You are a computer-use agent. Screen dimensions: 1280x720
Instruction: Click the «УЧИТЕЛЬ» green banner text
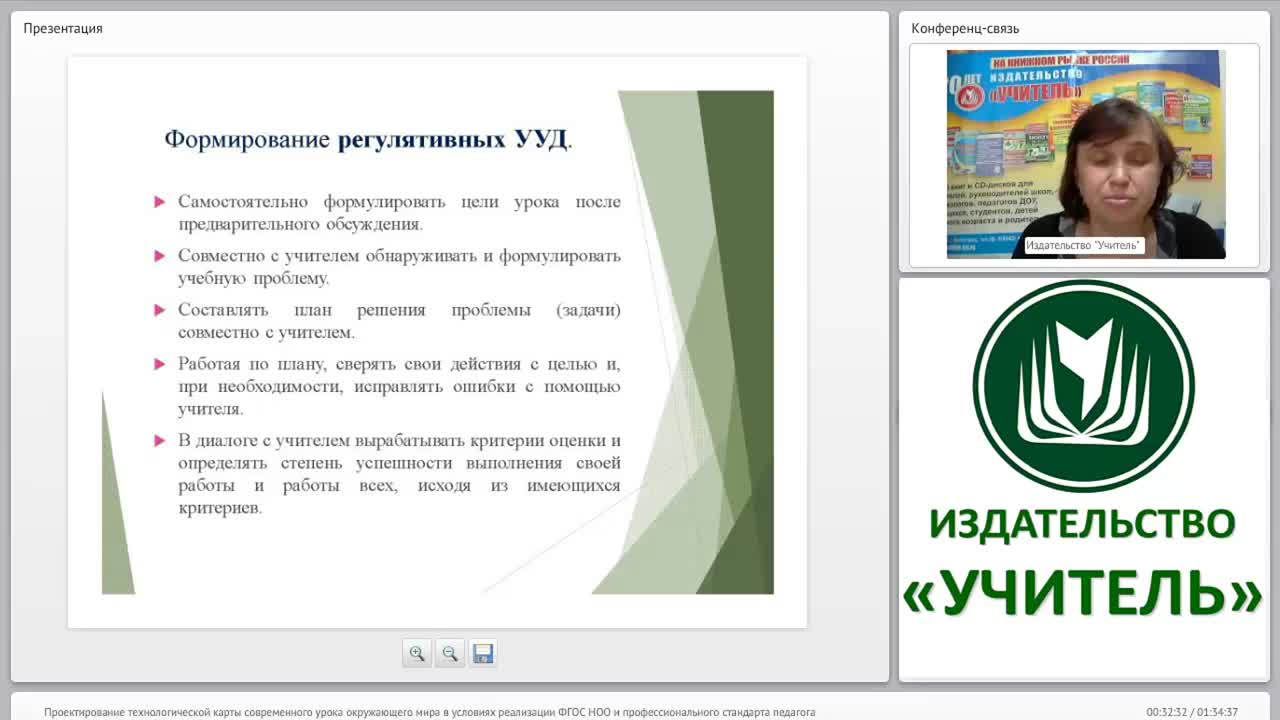pos(1083,593)
